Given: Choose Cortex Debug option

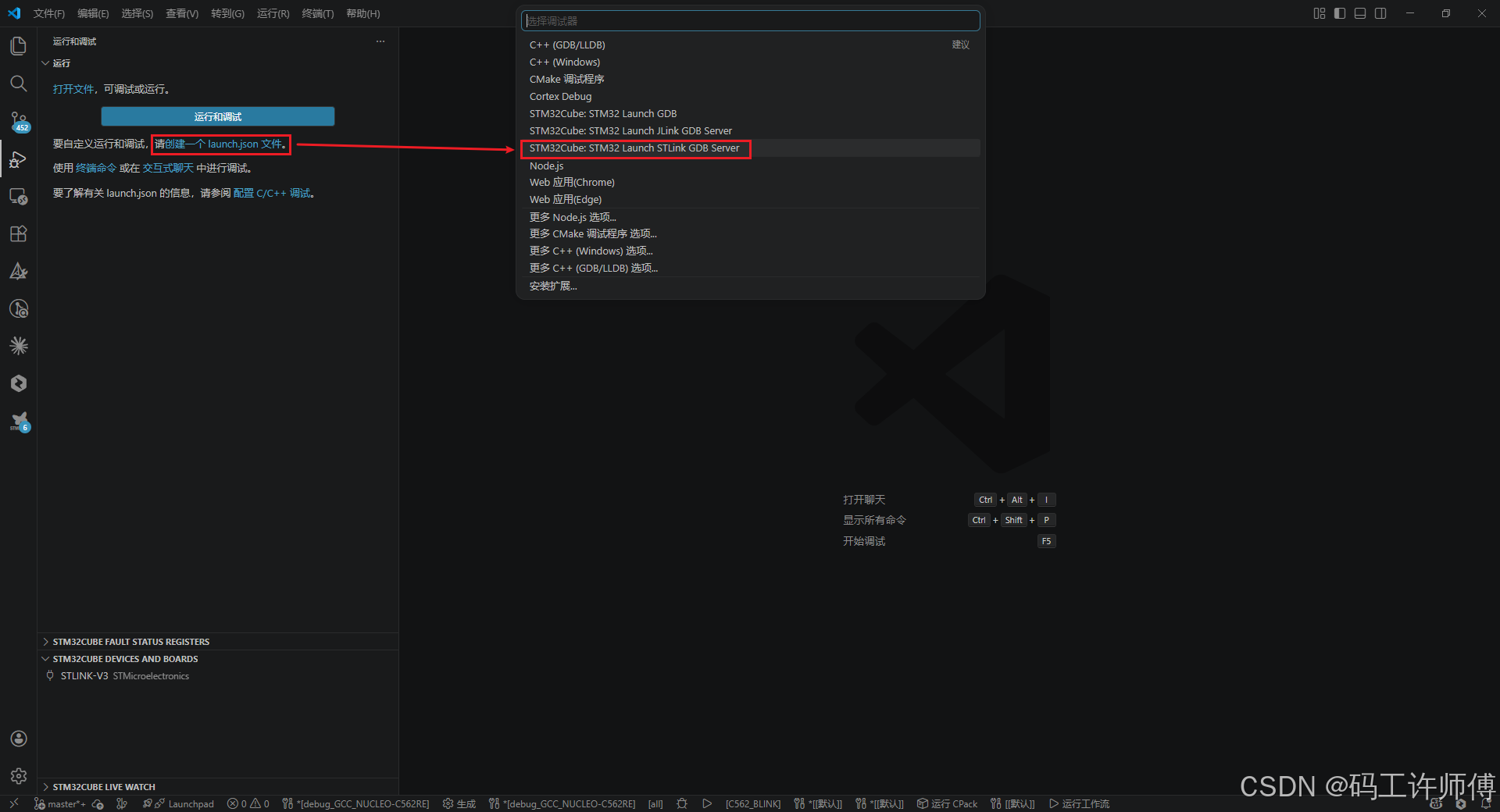Looking at the screenshot, I should pyautogui.click(x=751, y=96).
